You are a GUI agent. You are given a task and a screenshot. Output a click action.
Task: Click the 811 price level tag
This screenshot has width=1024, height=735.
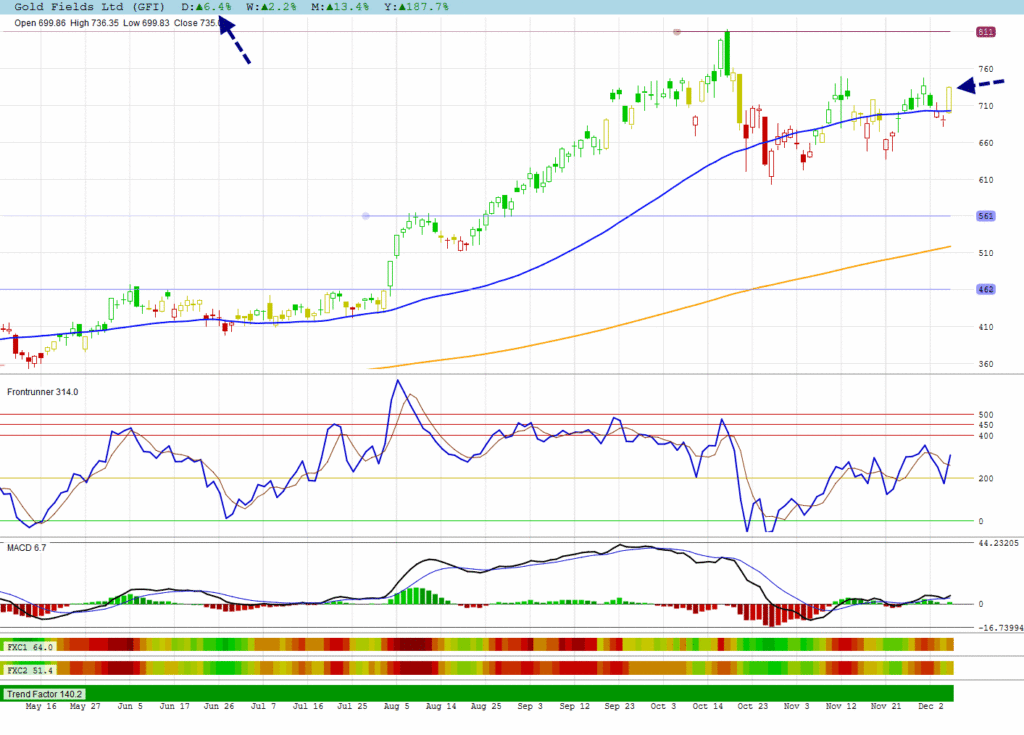click(985, 32)
